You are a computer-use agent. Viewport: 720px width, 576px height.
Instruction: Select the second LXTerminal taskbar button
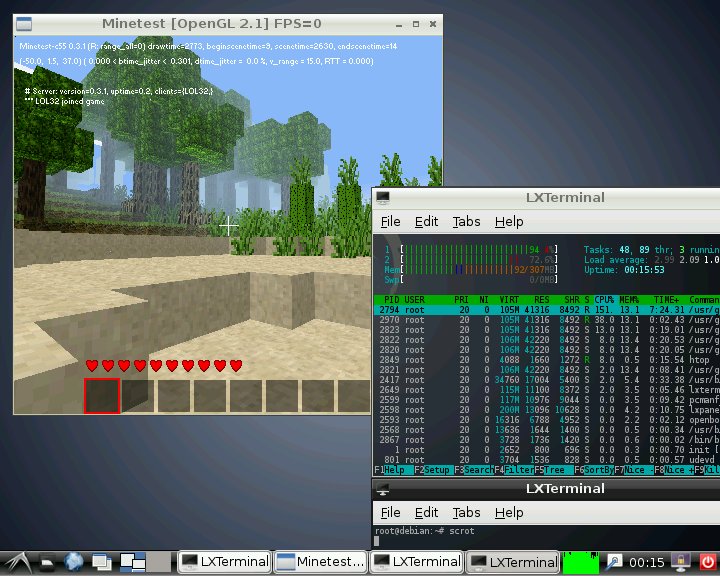coord(417,562)
